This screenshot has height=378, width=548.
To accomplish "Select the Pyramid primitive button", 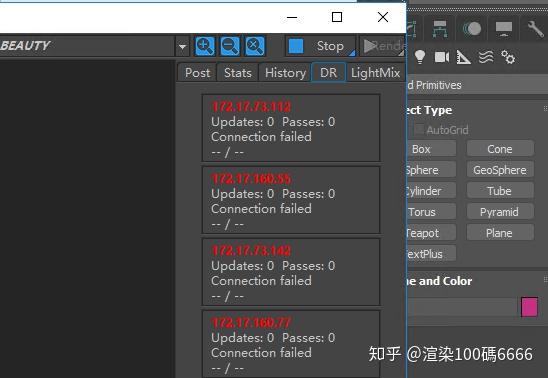I will (x=500, y=212).
